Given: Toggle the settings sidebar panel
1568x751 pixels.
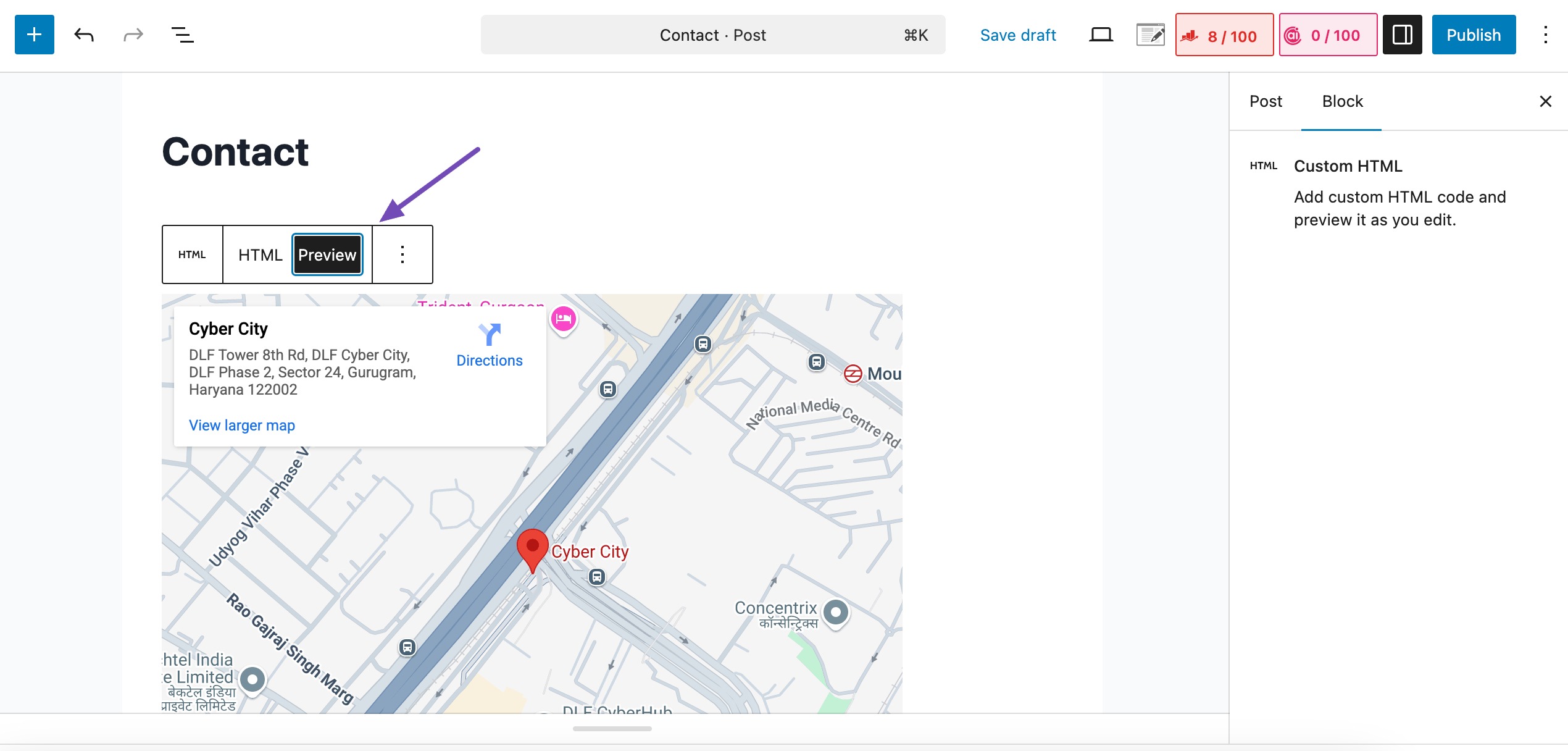Looking at the screenshot, I should (1403, 35).
